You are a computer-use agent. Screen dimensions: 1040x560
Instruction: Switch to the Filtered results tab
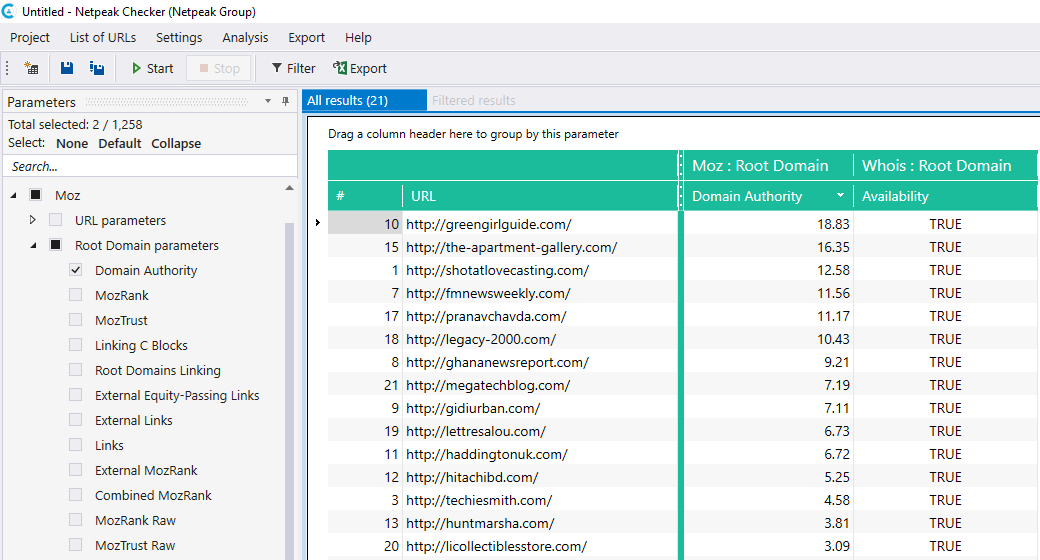474,100
